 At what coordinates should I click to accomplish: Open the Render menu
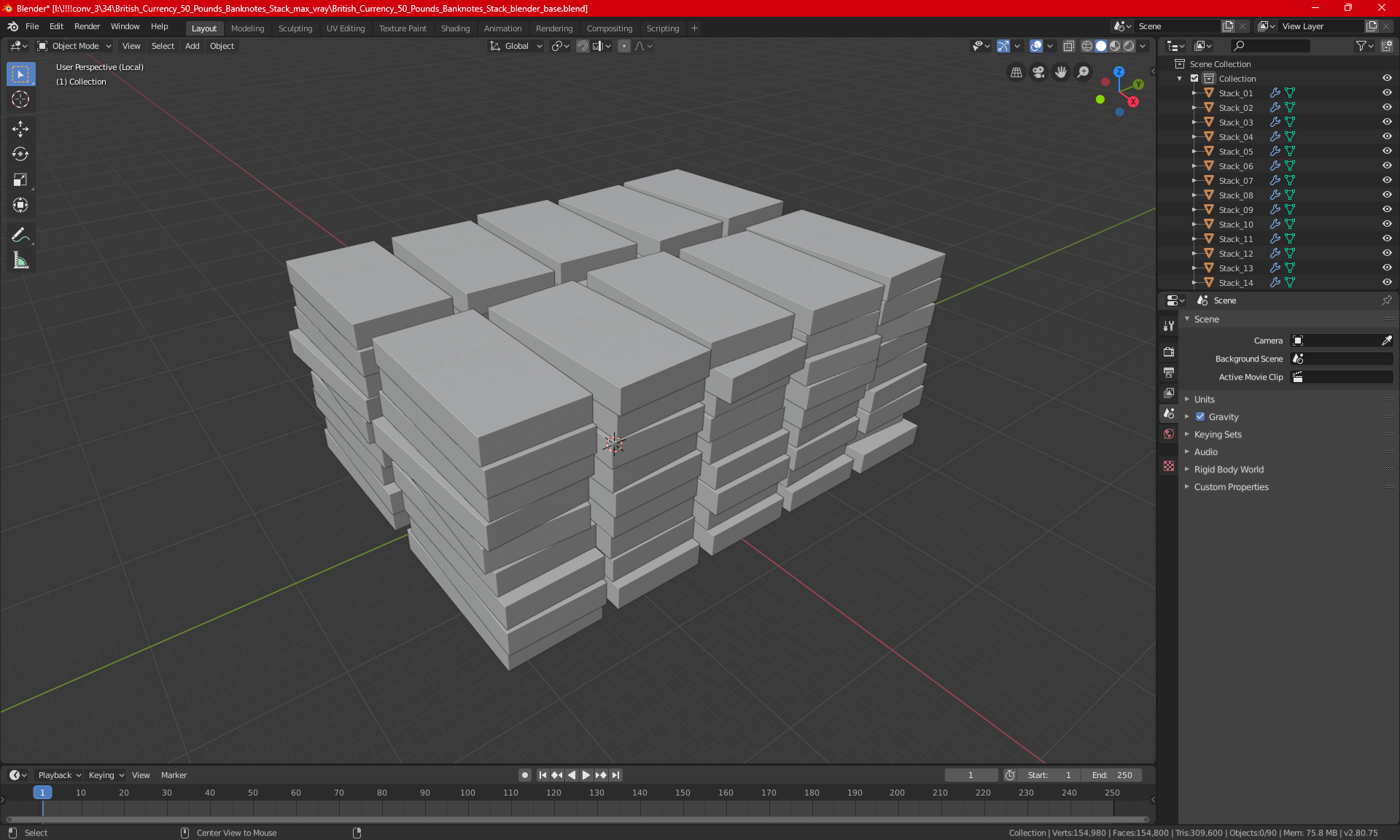pyautogui.click(x=87, y=26)
